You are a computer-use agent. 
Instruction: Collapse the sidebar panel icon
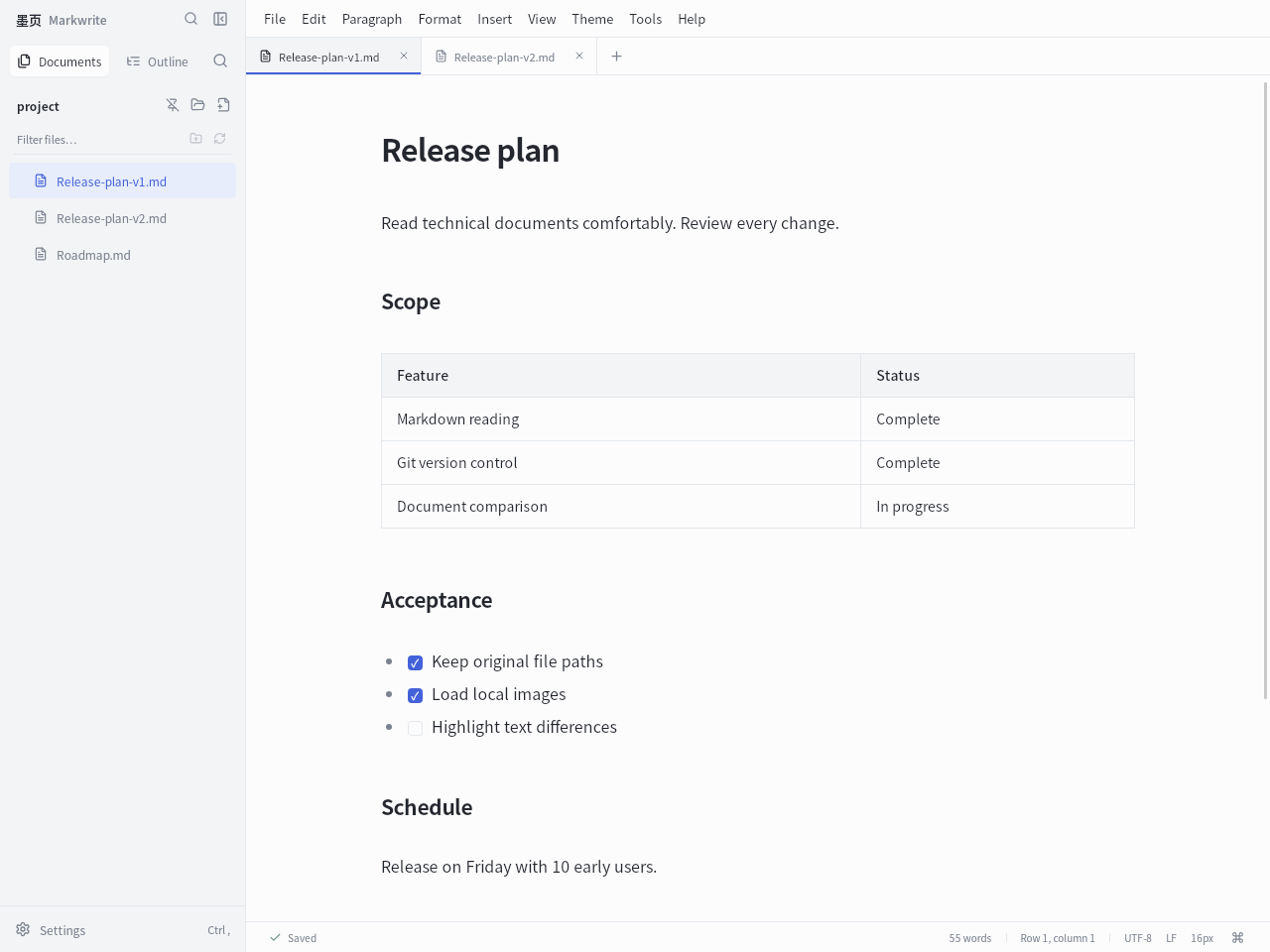pyautogui.click(x=220, y=19)
